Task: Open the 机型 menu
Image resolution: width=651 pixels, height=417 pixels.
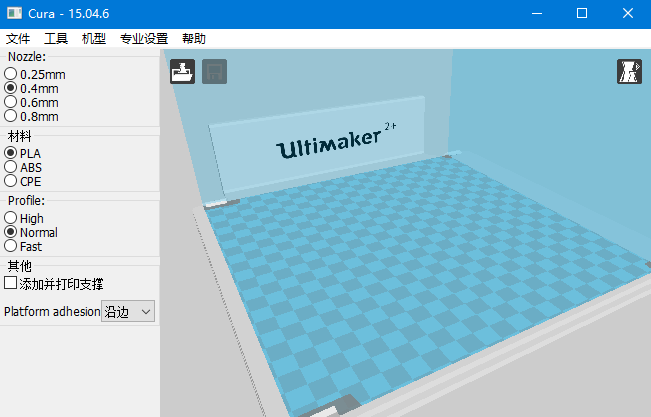Action: pos(94,39)
